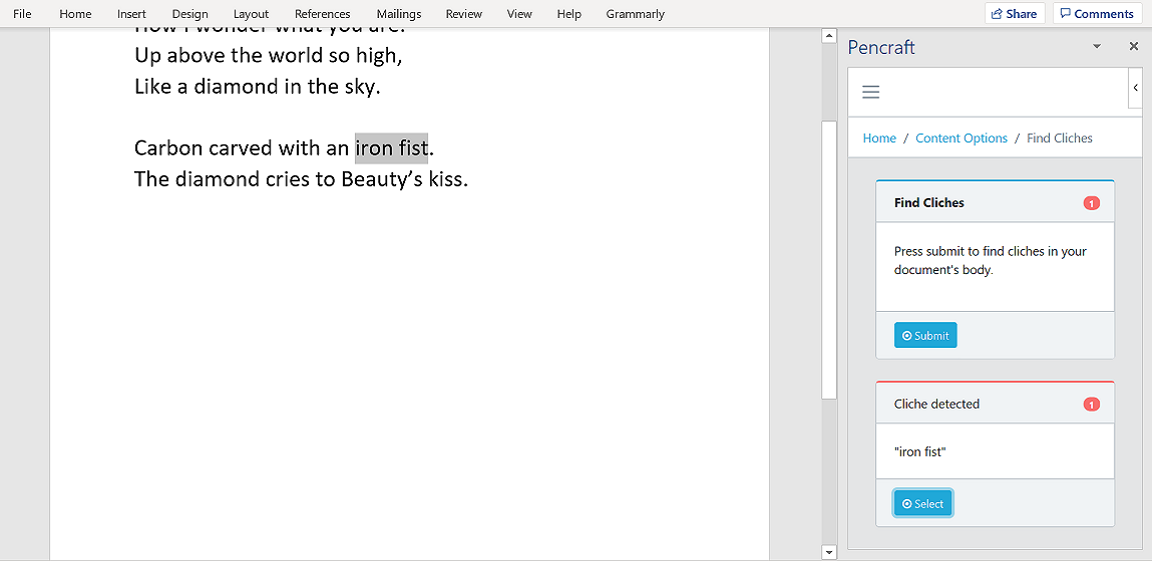The height and width of the screenshot is (561, 1152).
Task: Open the Review ribbon tab
Action: coord(464,14)
